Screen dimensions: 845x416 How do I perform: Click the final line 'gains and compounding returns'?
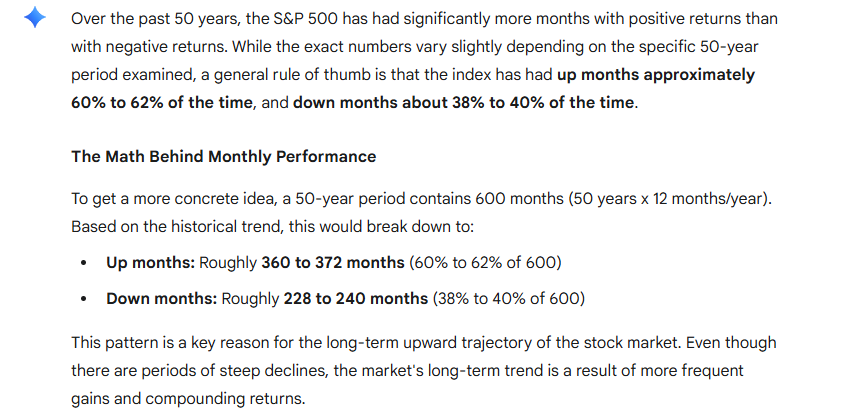pos(185,397)
